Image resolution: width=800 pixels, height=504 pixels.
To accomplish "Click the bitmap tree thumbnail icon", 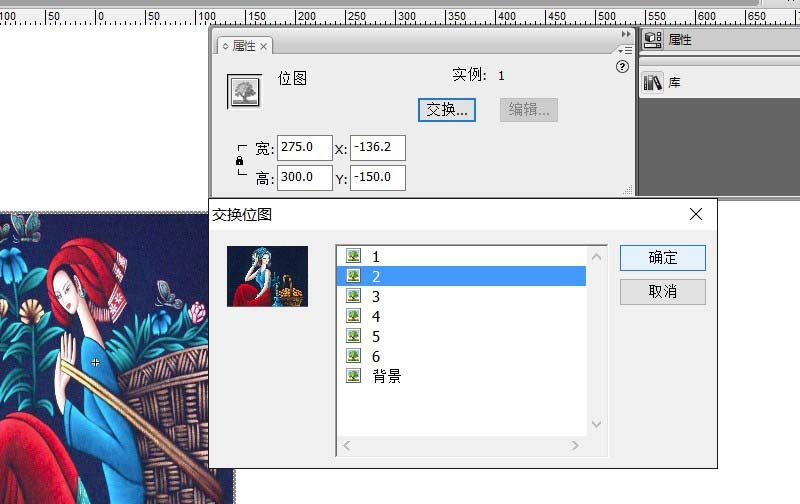I will (244, 92).
